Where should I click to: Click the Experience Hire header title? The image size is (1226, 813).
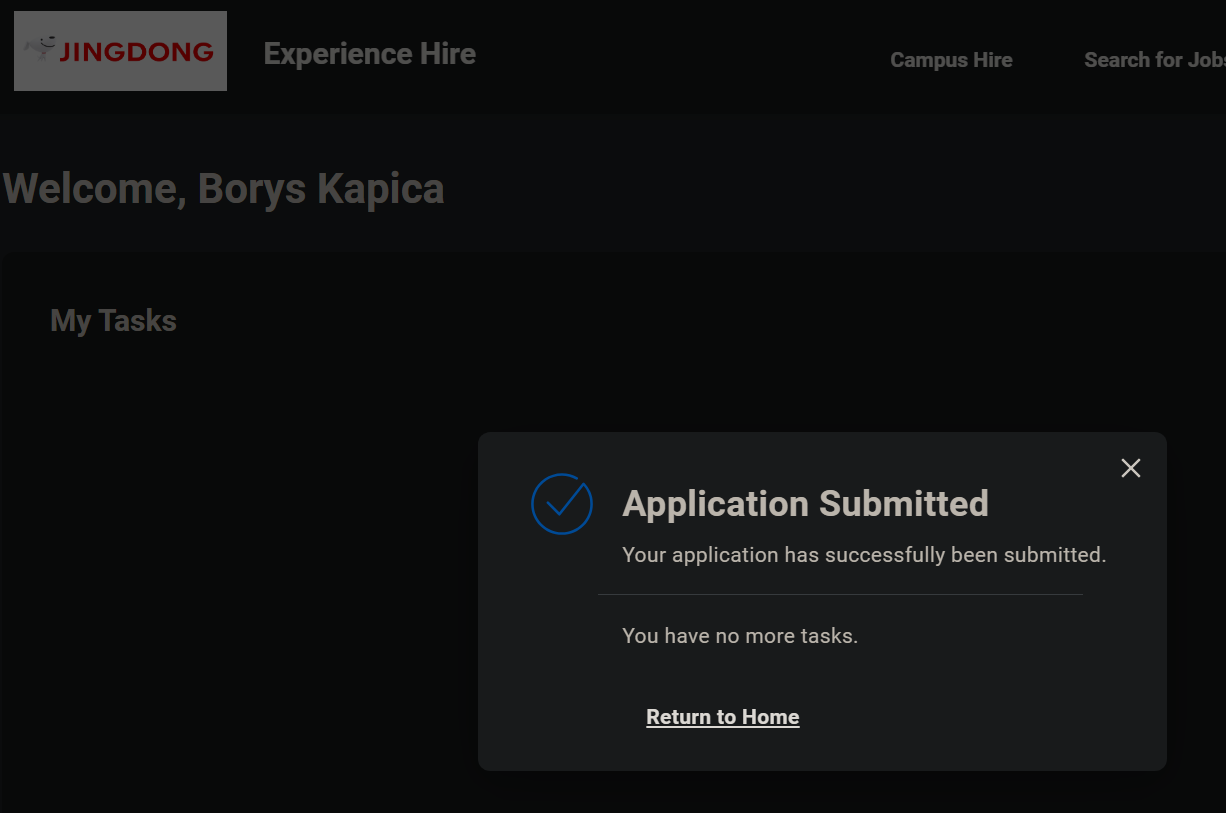pos(369,54)
